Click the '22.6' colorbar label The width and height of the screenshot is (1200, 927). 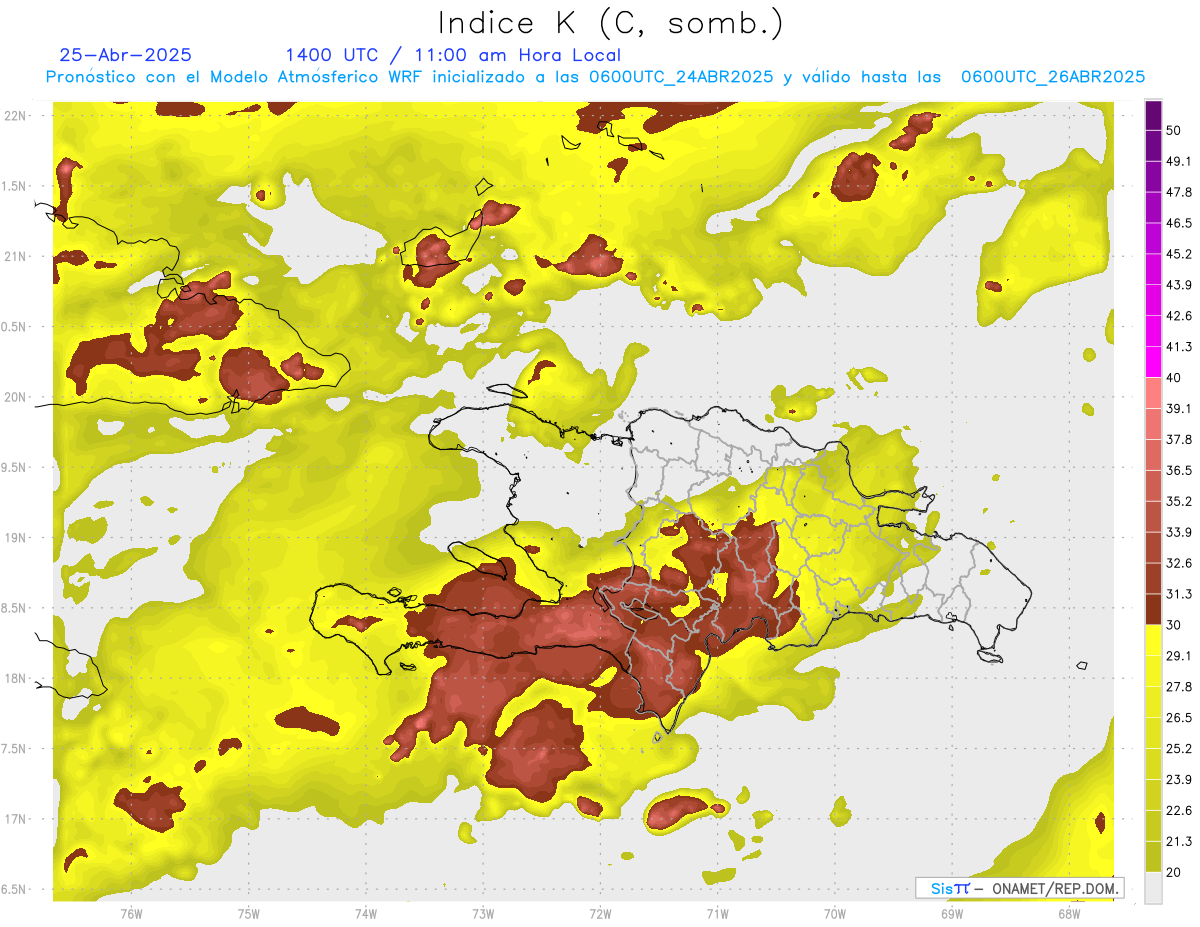pyautogui.click(x=1178, y=811)
